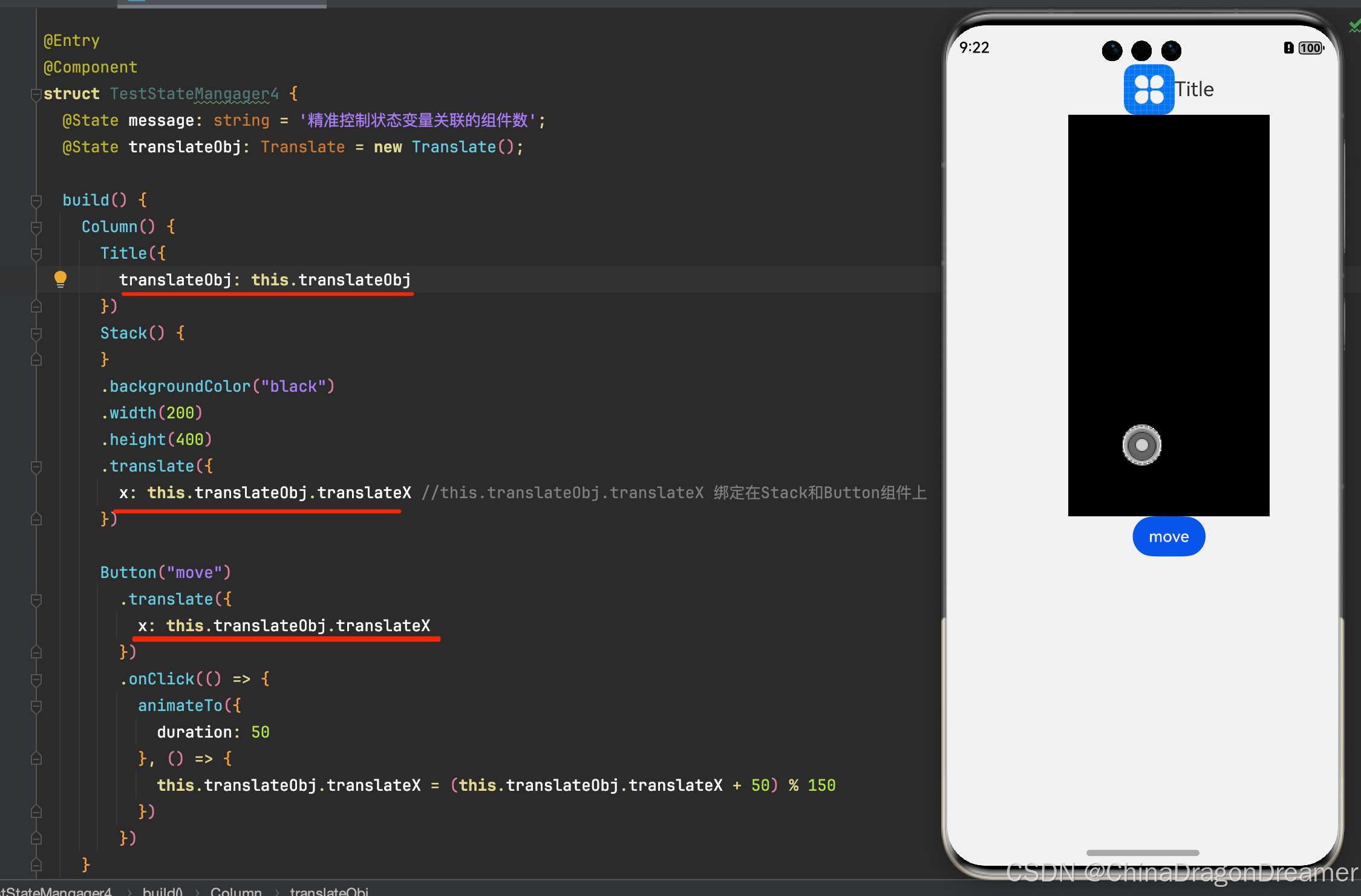The width and height of the screenshot is (1361, 896).
Task: Place the cursor on duration value 50
Action: pos(260,732)
